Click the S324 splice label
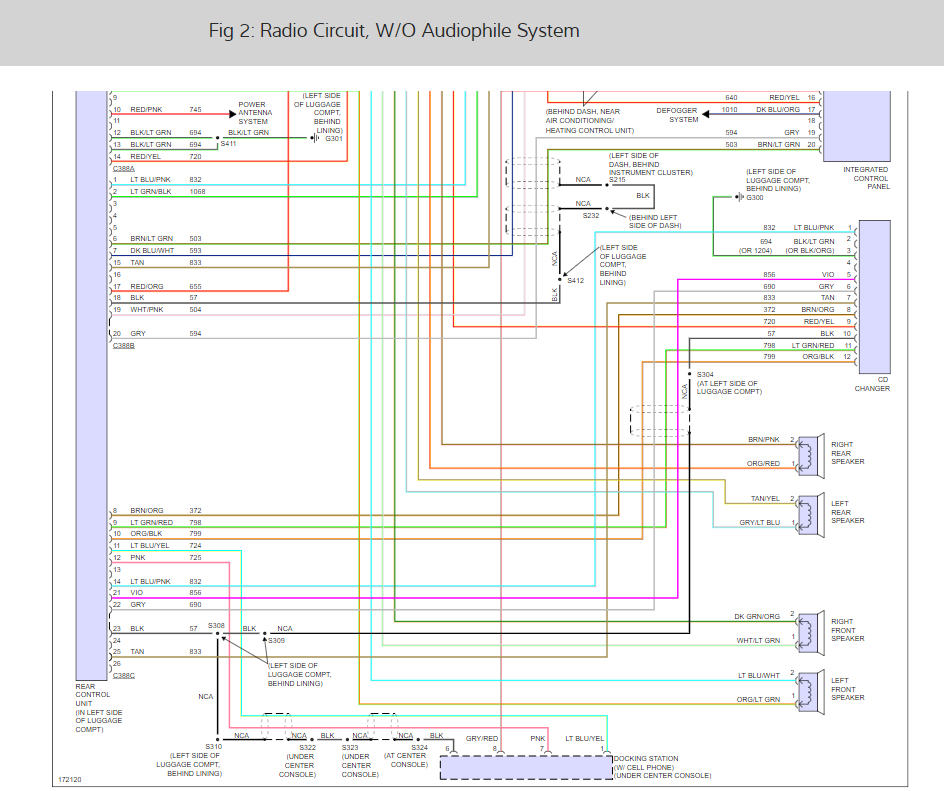Viewport: 944px width, 791px height. [x=420, y=748]
